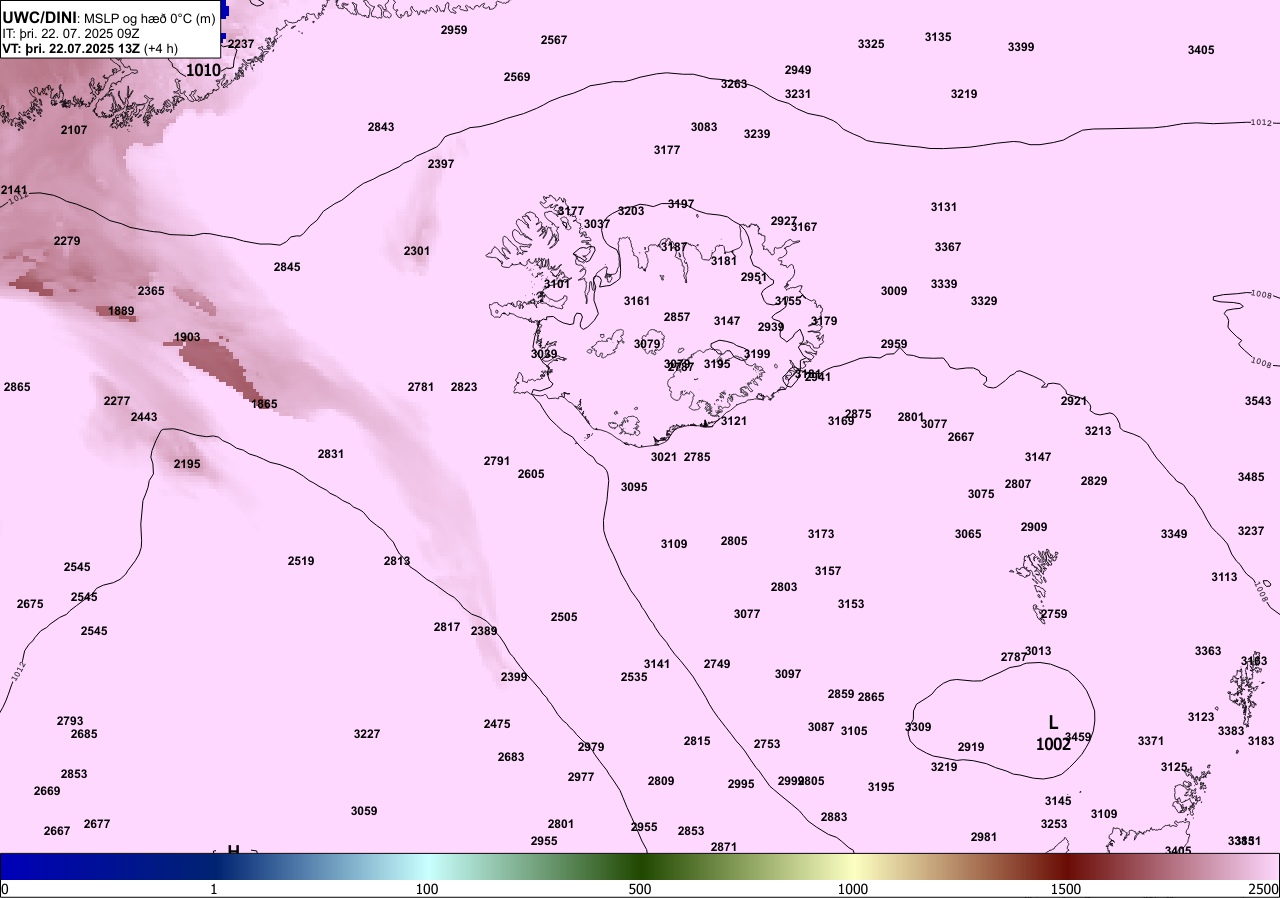Click the height value 3083
Image resolution: width=1280 pixels, height=898 pixels.
point(704,127)
